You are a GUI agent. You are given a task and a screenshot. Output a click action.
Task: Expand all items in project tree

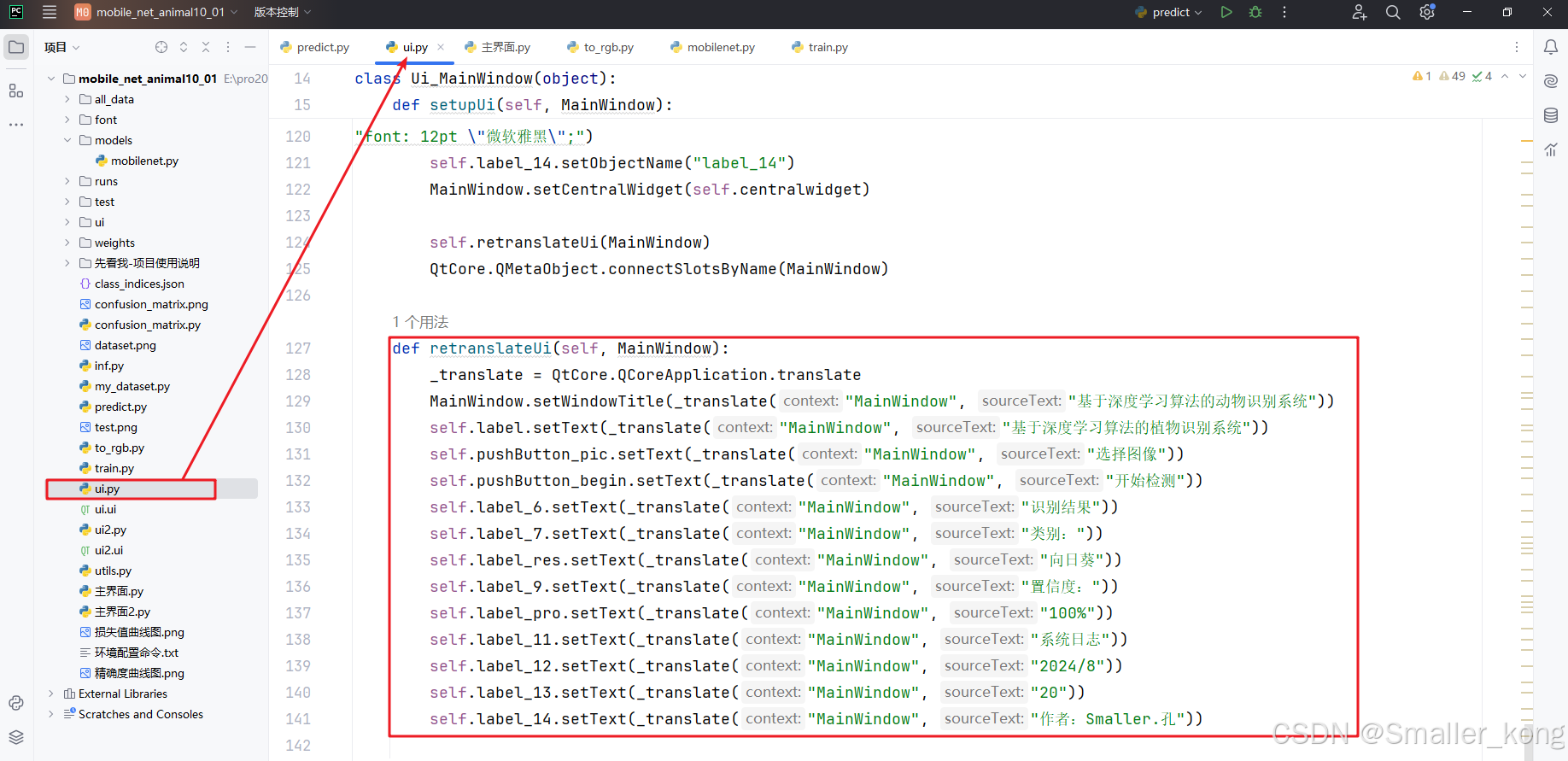tap(184, 47)
